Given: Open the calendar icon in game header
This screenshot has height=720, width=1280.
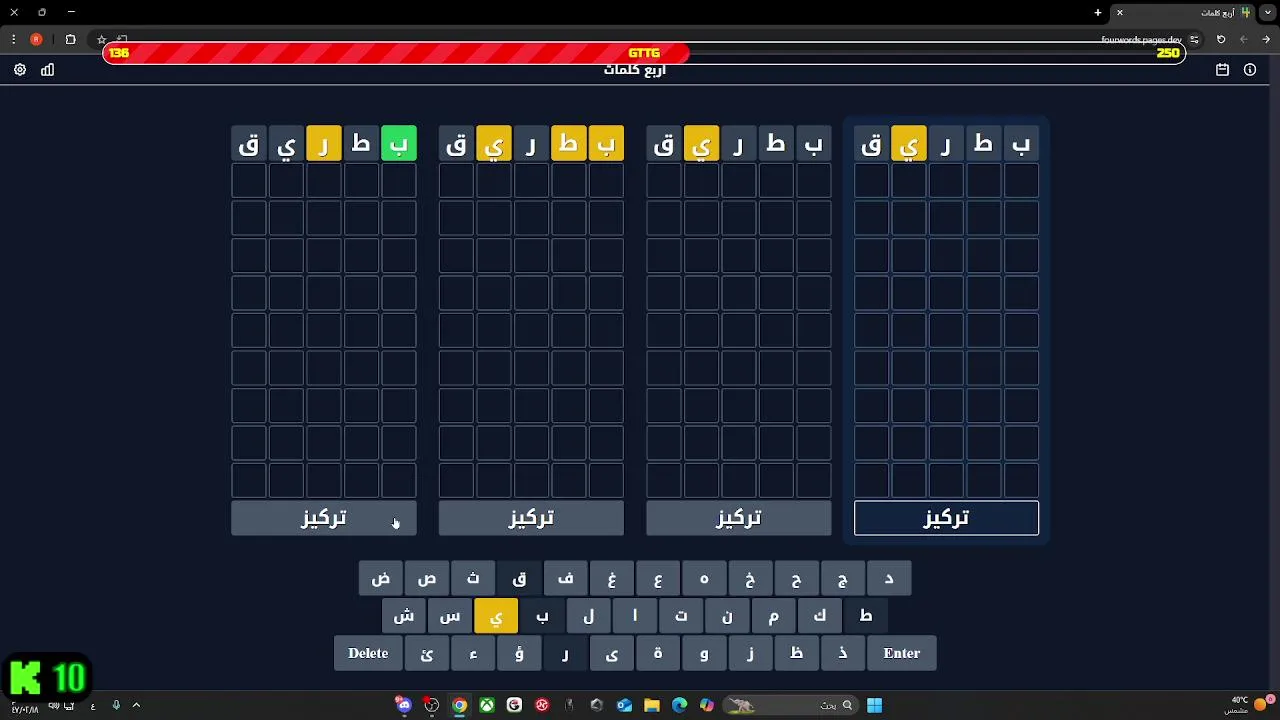Looking at the screenshot, I should [x=1222, y=70].
